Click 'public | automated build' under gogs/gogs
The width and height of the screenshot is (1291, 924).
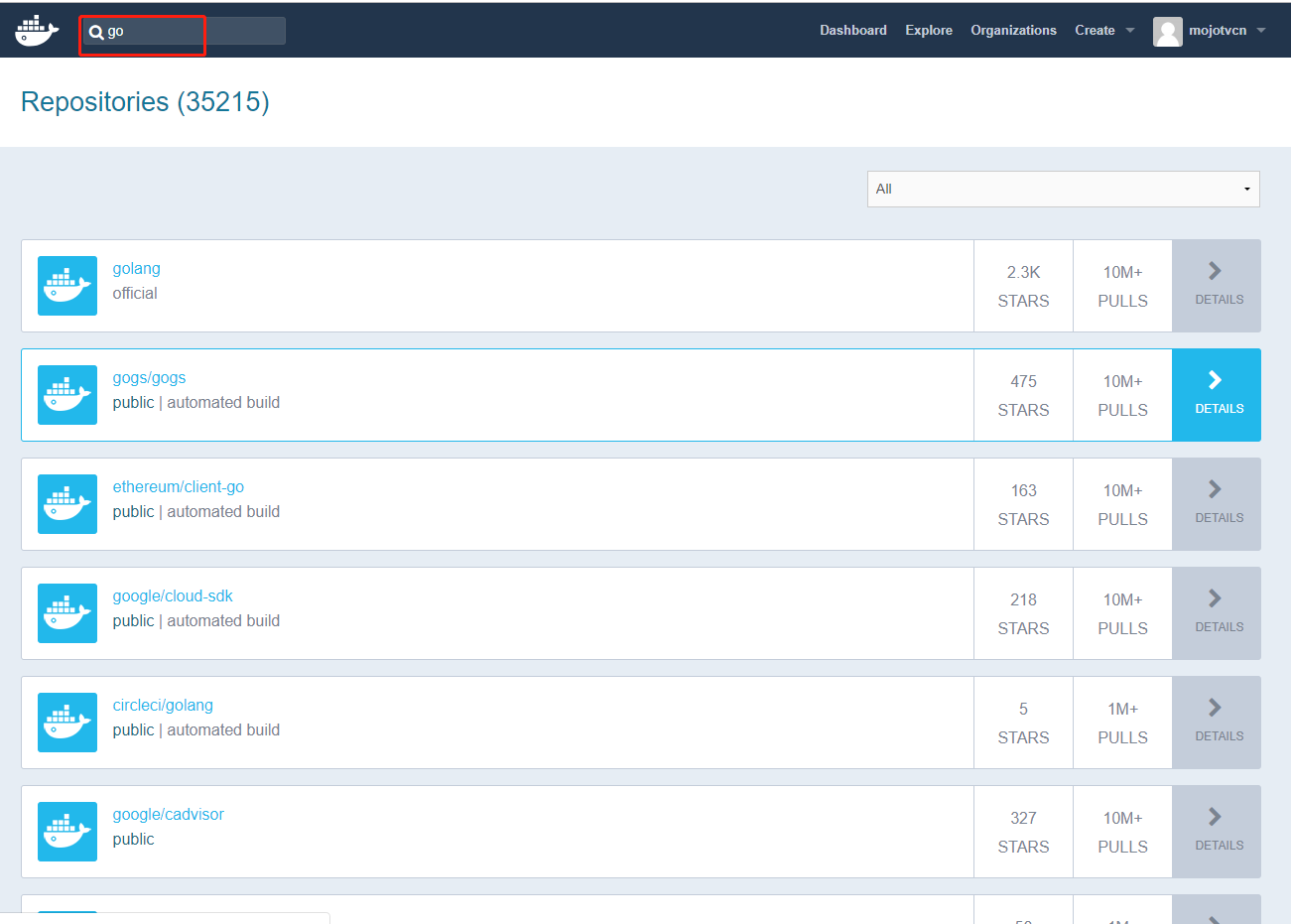tap(196, 403)
